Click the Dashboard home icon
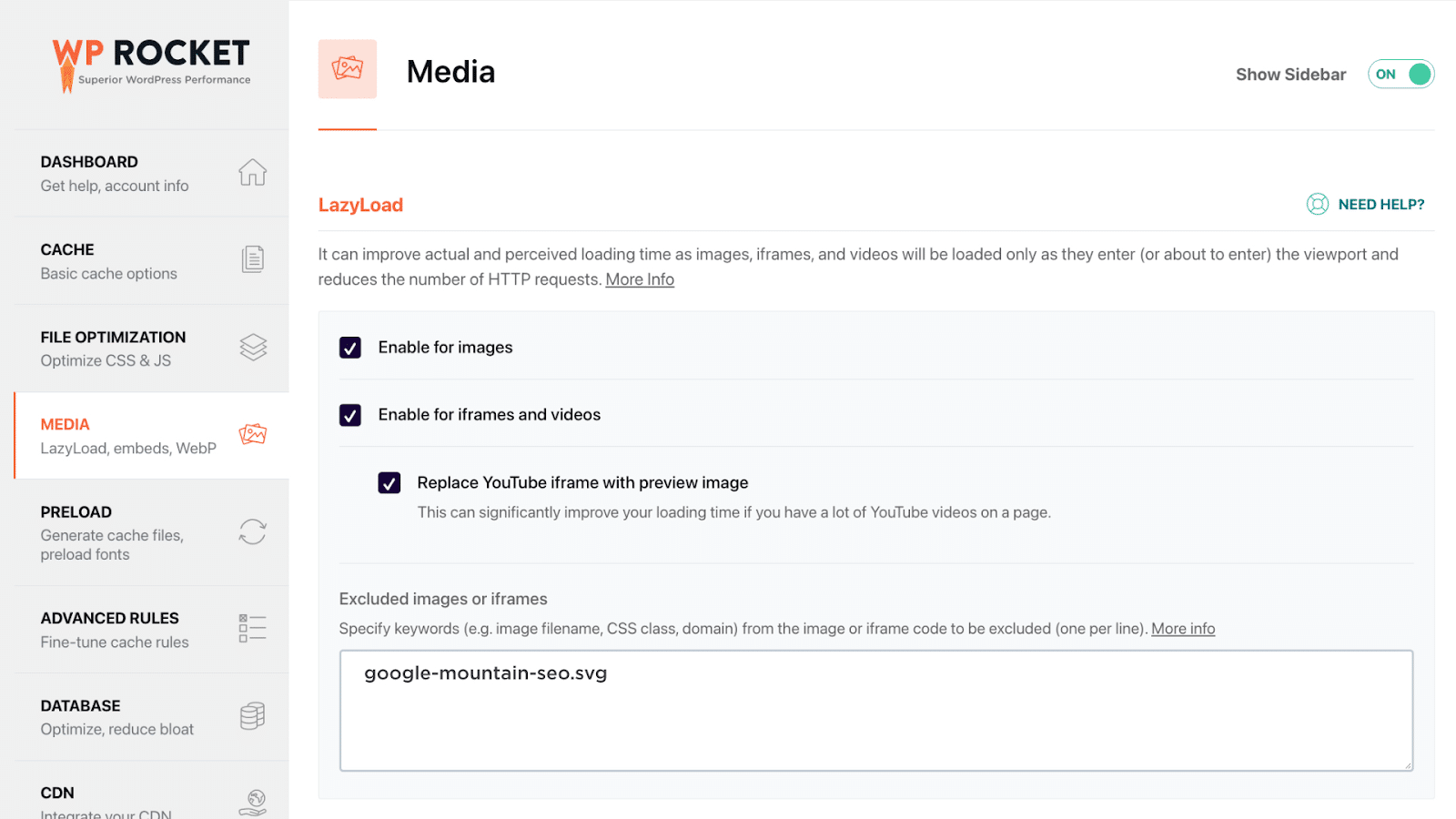 point(252,173)
